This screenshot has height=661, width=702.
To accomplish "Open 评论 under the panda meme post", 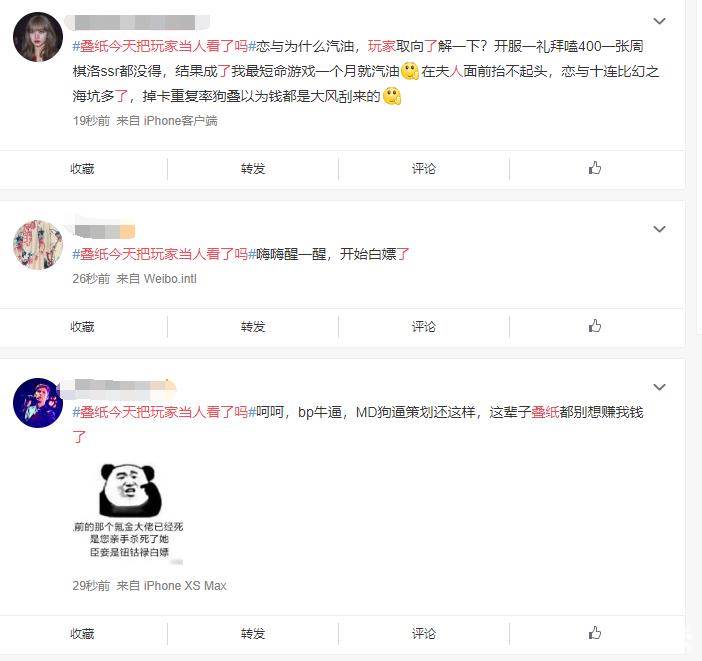I will [424, 633].
